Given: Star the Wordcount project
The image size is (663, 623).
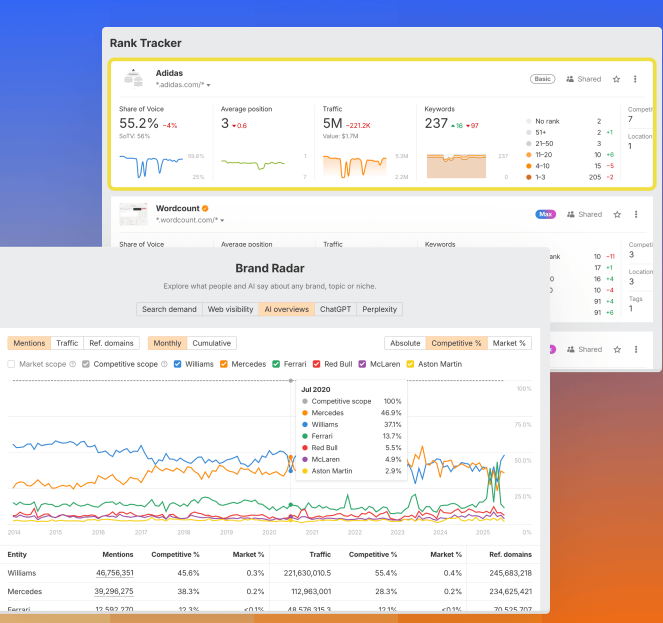Looking at the screenshot, I should (616, 214).
